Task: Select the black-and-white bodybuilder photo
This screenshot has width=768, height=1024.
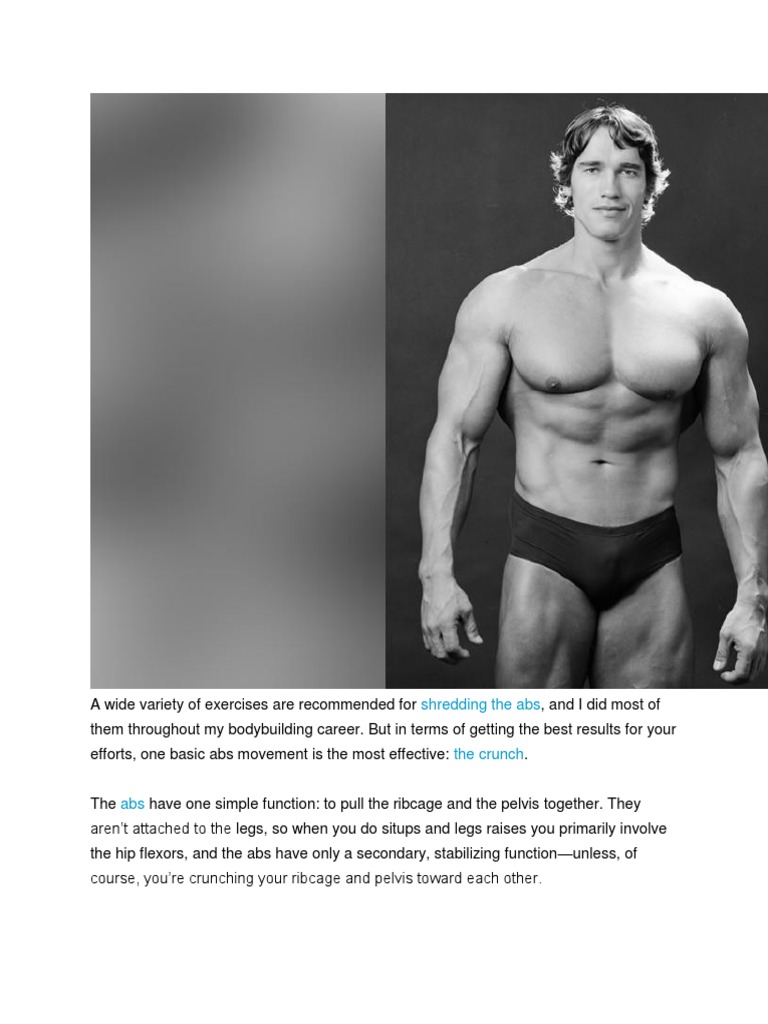Action: (x=577, y=391)
